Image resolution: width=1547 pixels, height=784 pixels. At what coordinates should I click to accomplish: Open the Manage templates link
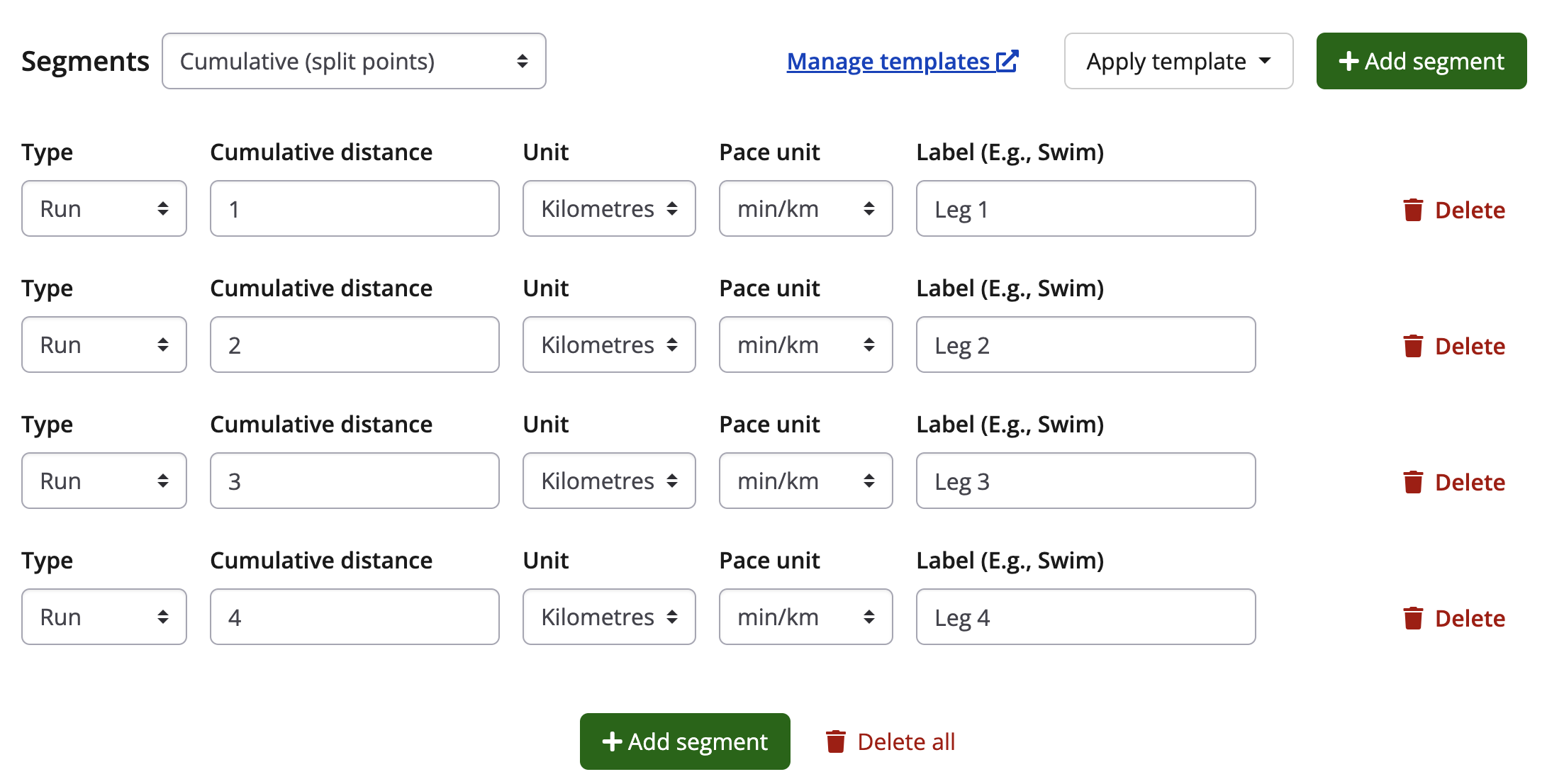pyautogui.click(x=888, y=62)
